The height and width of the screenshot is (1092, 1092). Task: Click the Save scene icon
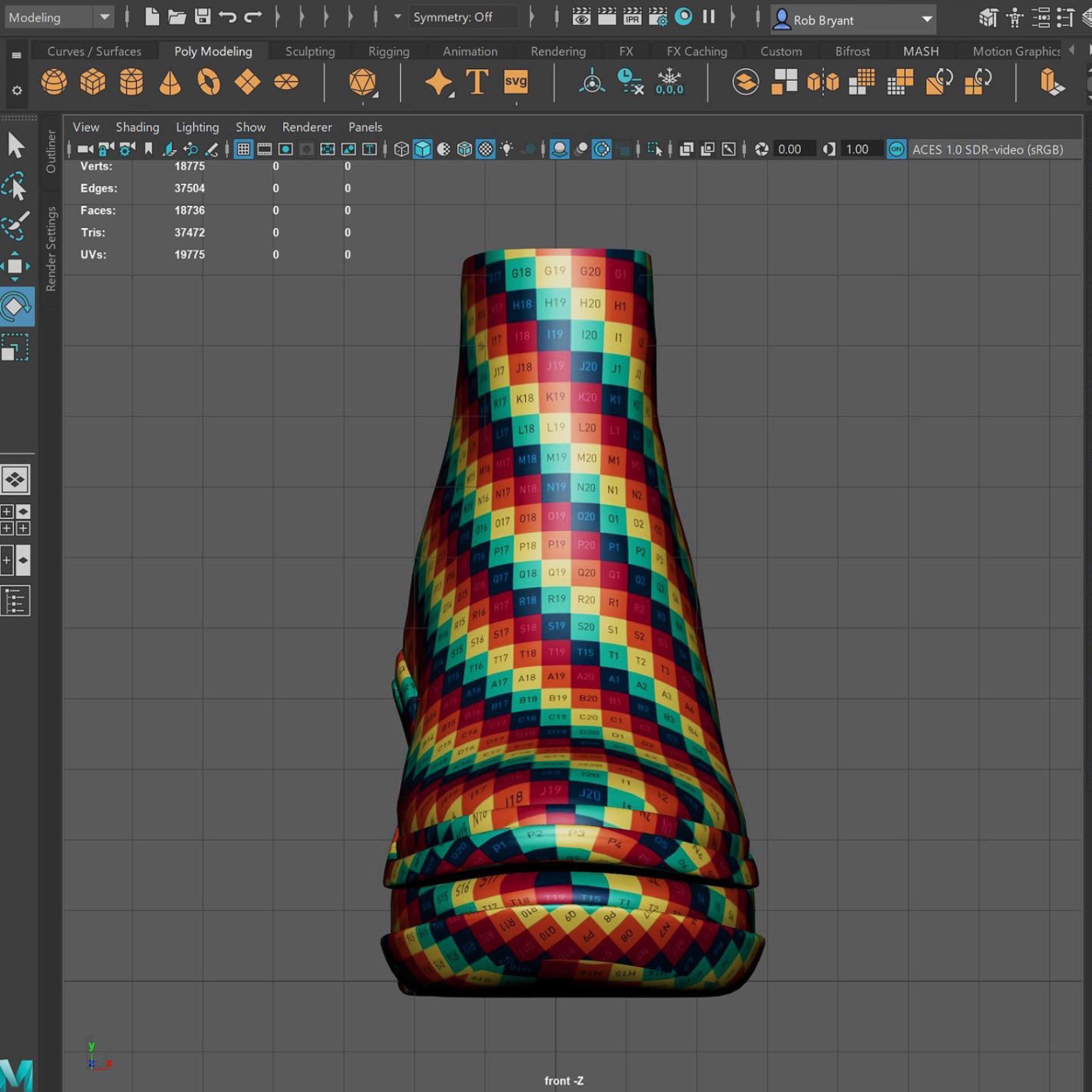click(x=202, y=17)
